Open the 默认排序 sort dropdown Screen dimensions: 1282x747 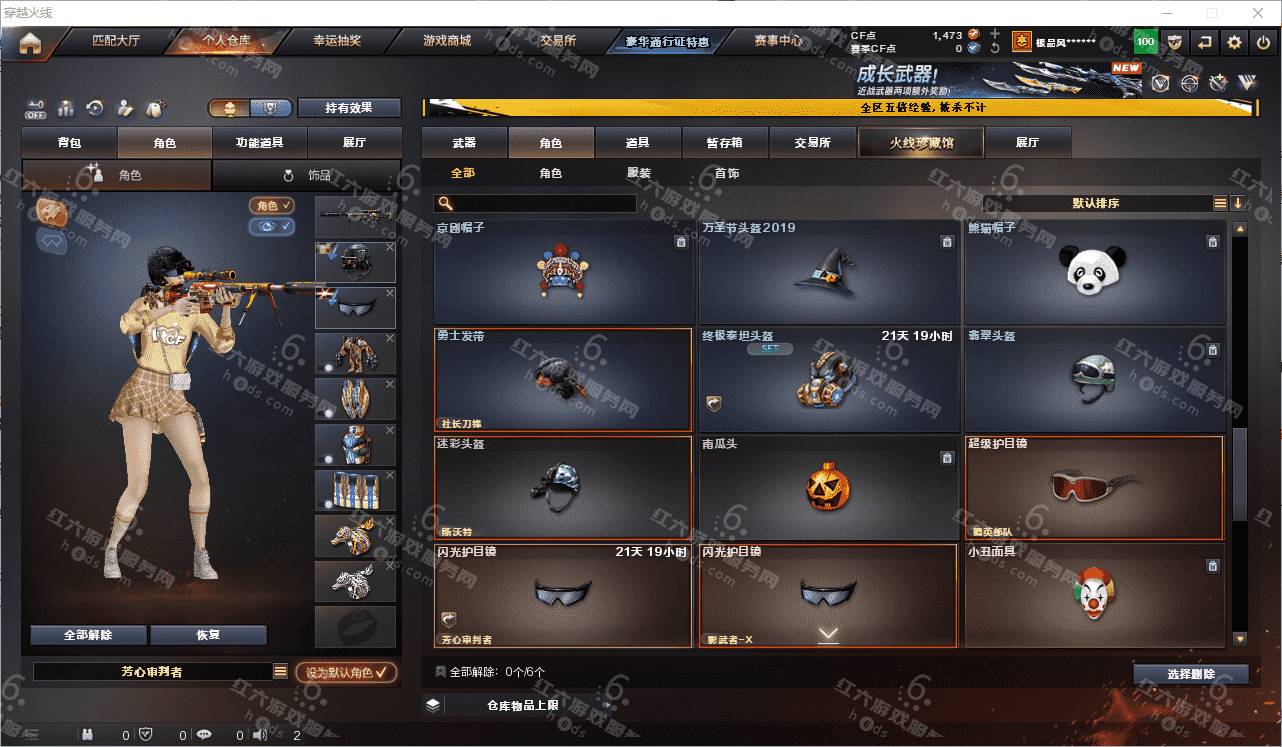[x=1096, y=203]
